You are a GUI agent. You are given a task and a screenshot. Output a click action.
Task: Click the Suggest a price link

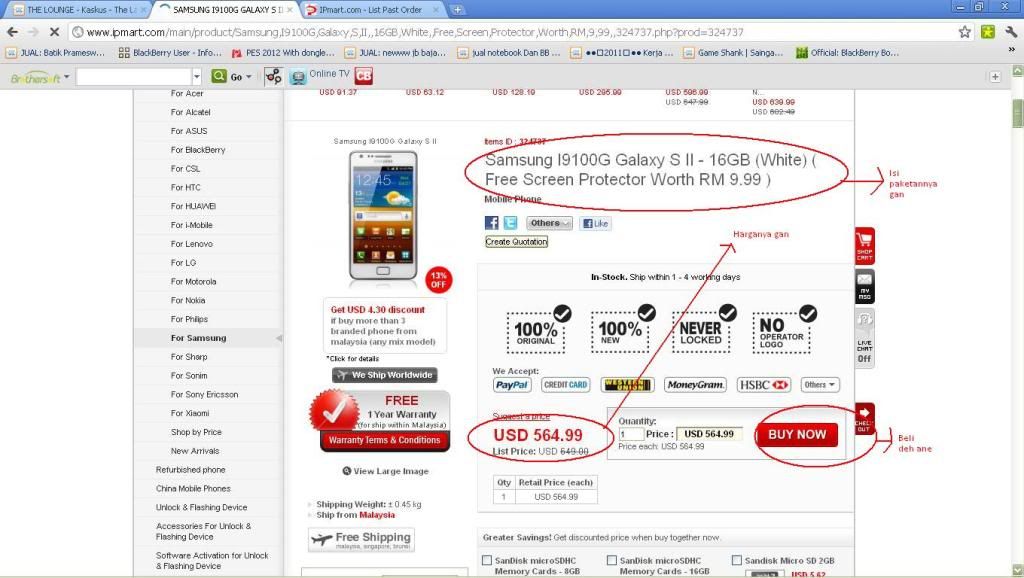coord(521,416)
